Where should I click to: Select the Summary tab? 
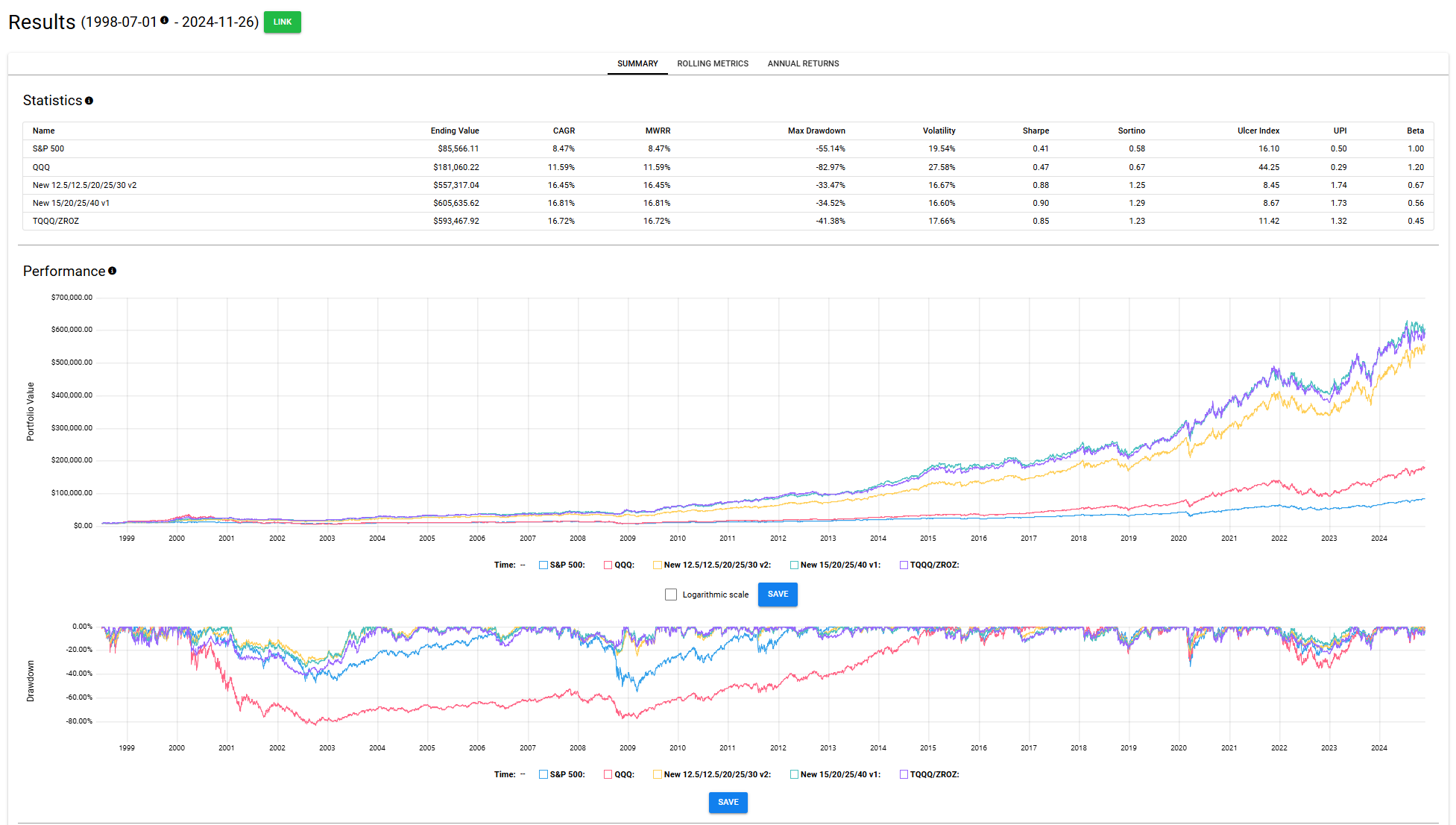coord(637,63)
